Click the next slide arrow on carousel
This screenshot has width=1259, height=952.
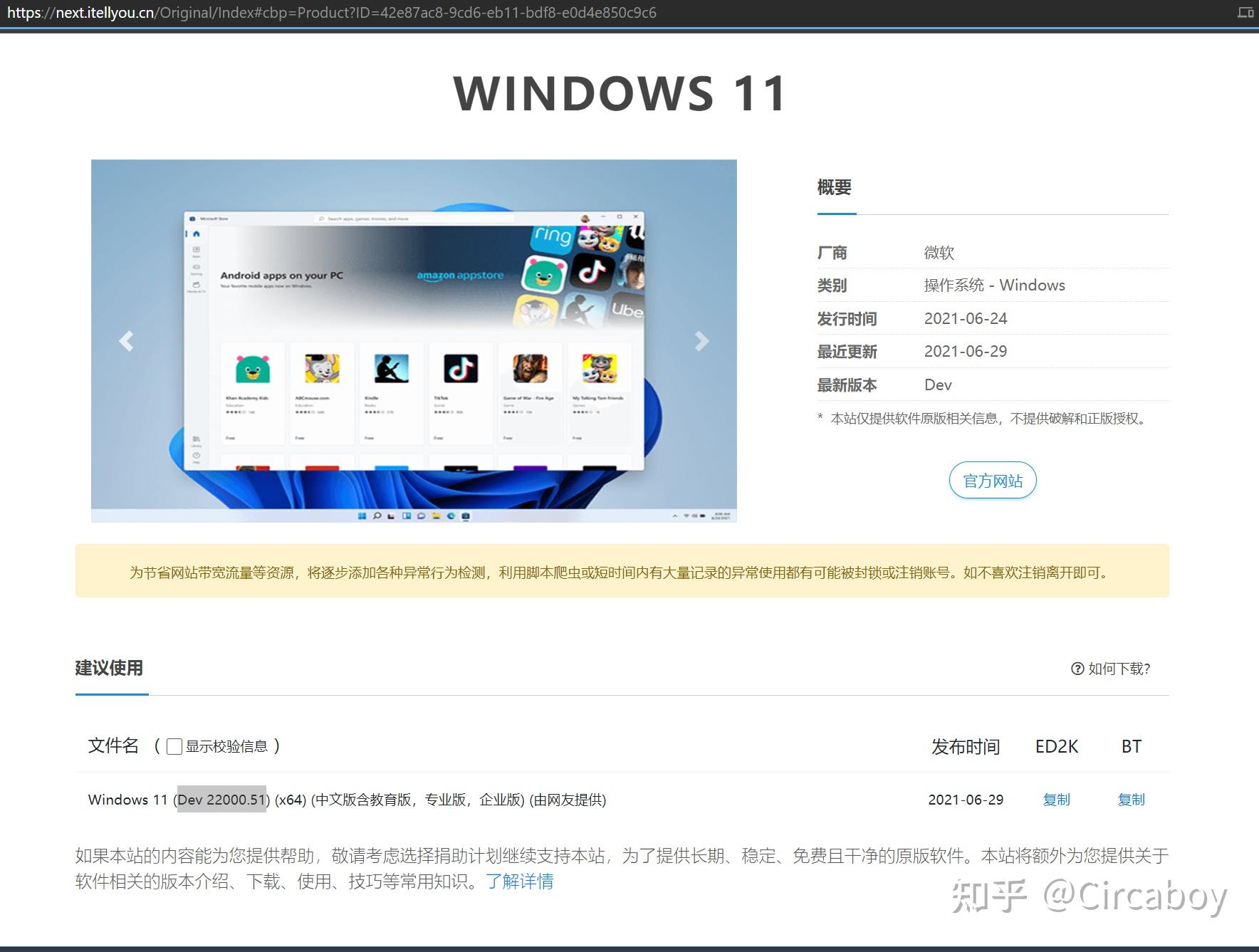pos(701,341)
